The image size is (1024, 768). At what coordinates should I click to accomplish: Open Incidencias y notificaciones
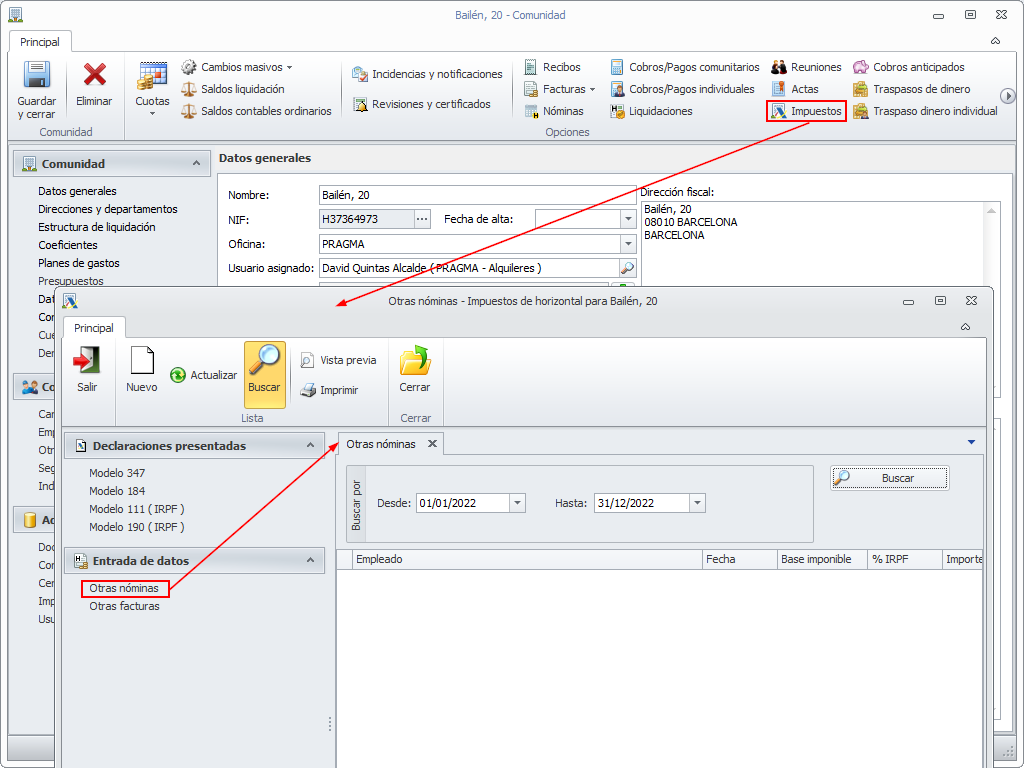pos(427,74)
